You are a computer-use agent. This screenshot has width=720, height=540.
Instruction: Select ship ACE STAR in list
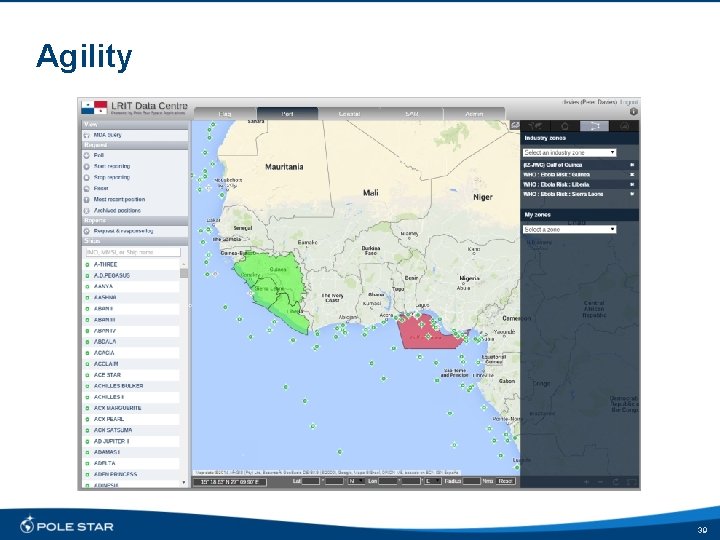tap(131, 375)
